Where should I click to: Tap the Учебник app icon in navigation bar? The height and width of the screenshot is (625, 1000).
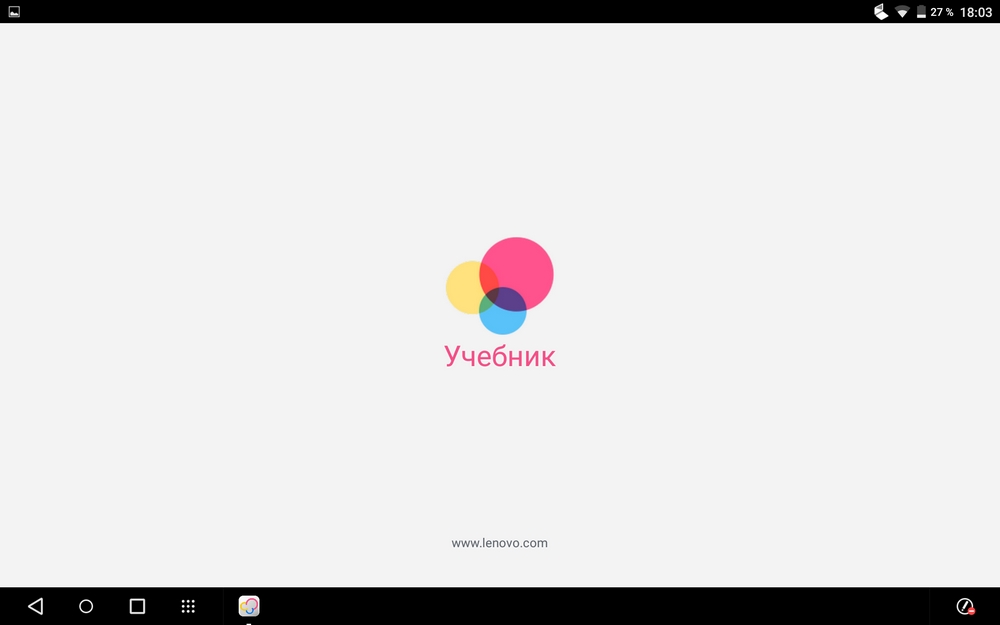click(249, 606)
